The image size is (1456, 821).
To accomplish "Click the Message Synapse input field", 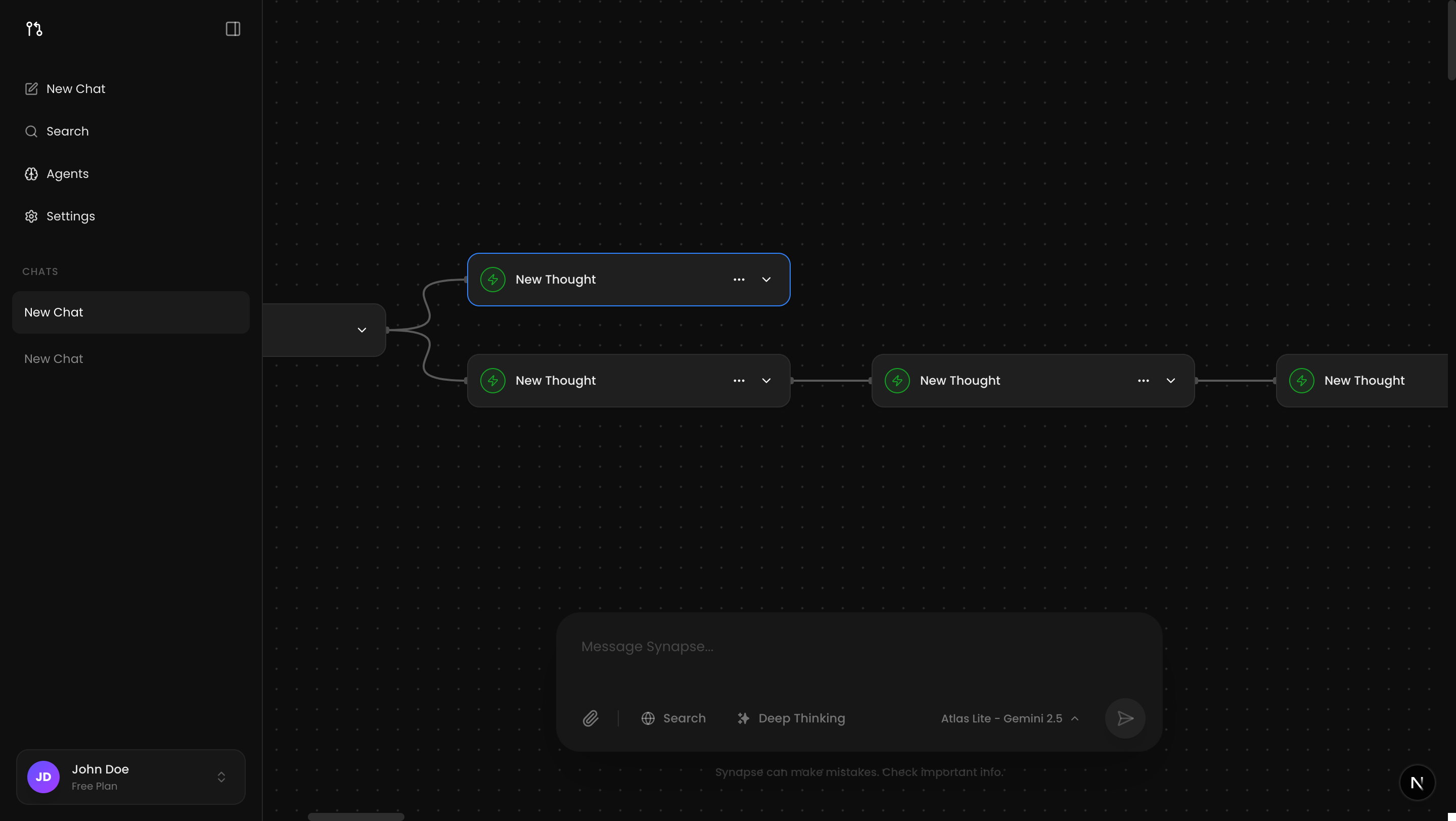I will pyautogui.click(x=791, y=647).
